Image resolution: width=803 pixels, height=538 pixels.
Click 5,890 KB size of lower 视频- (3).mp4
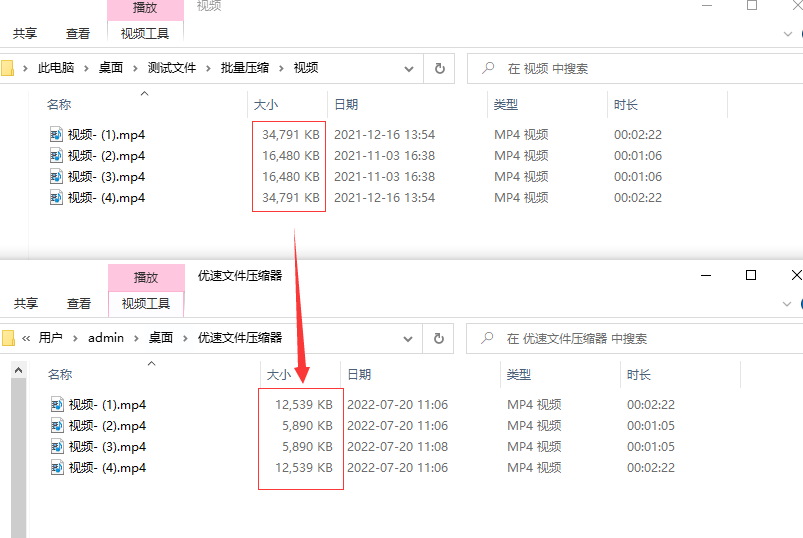click(307, 446)
